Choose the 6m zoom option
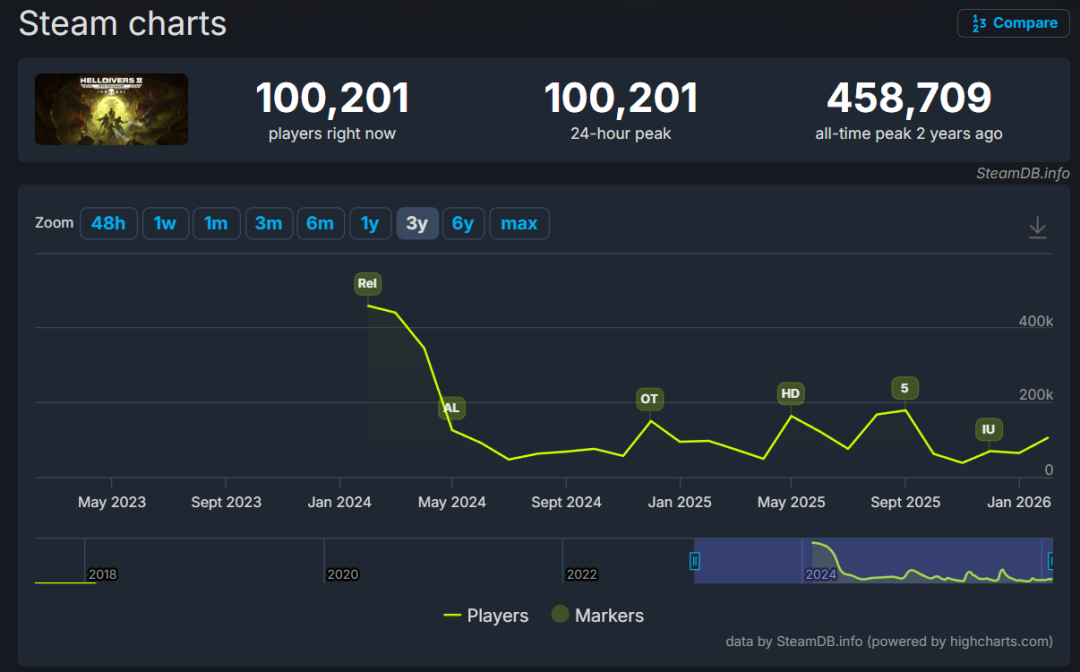The height and width of the screenshot is (672, 1080). 320,224
